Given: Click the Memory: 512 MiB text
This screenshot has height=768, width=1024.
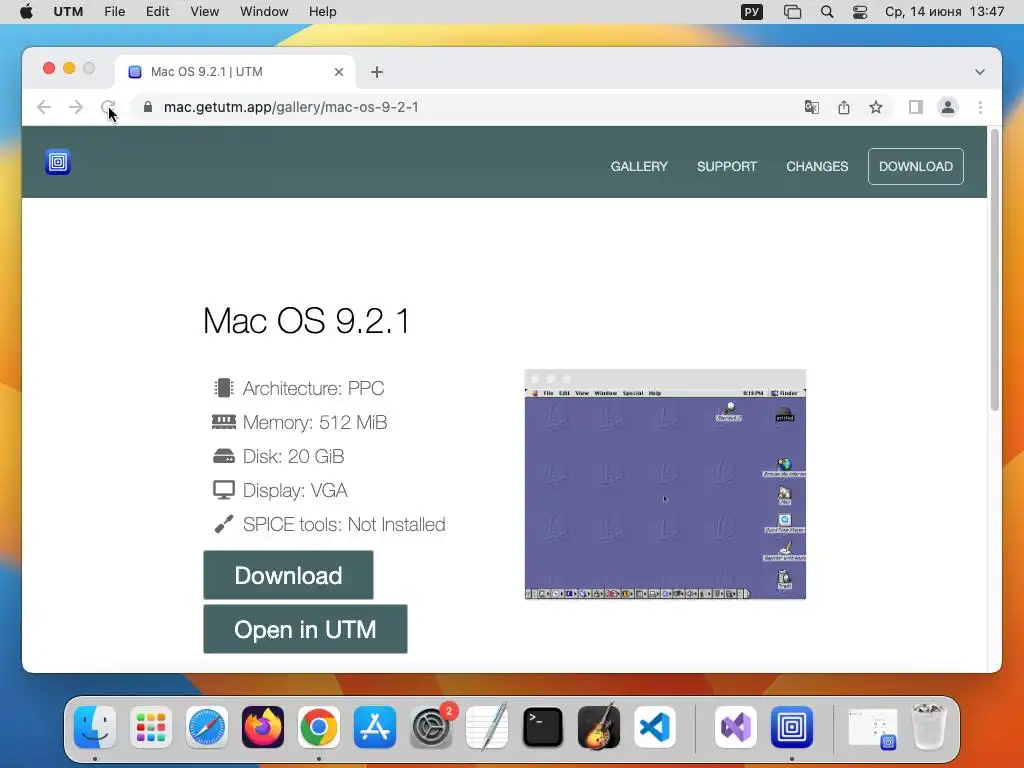Looking at the screenshot, I should (315, 423).
